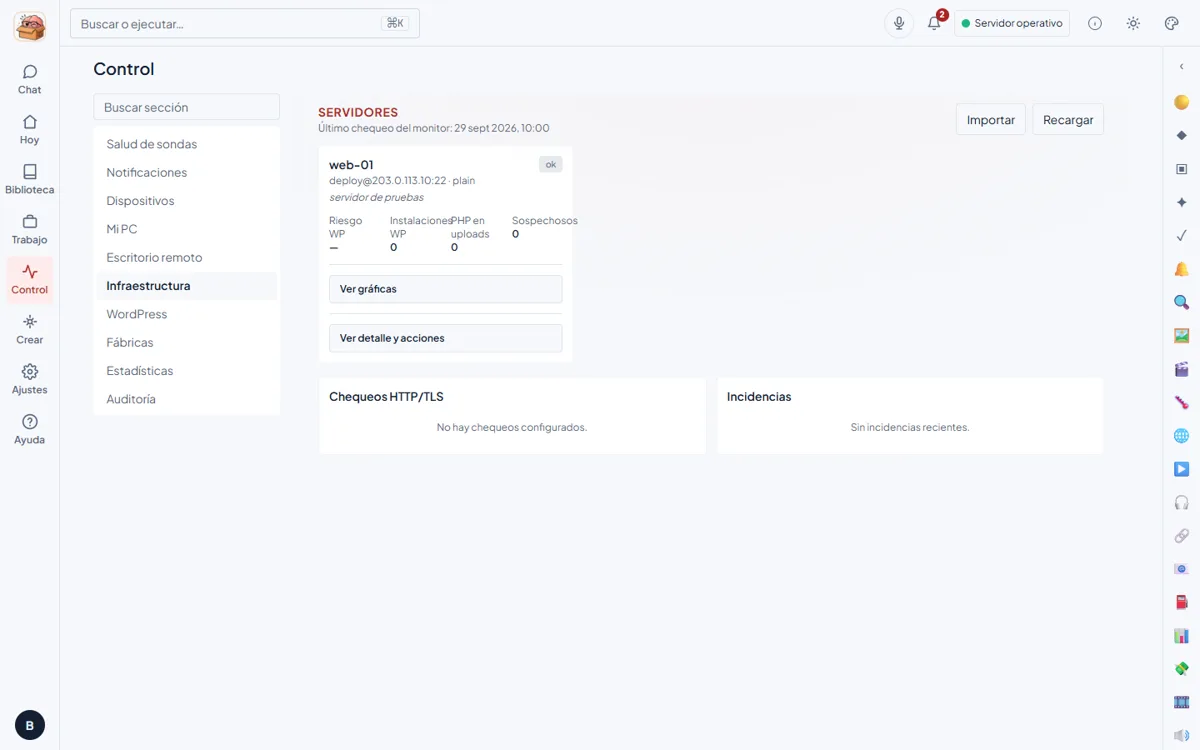Click the headphones icon in right rail
Image resolution: width=1200 pixels, height=750 pixels.
pos(1181,502)
